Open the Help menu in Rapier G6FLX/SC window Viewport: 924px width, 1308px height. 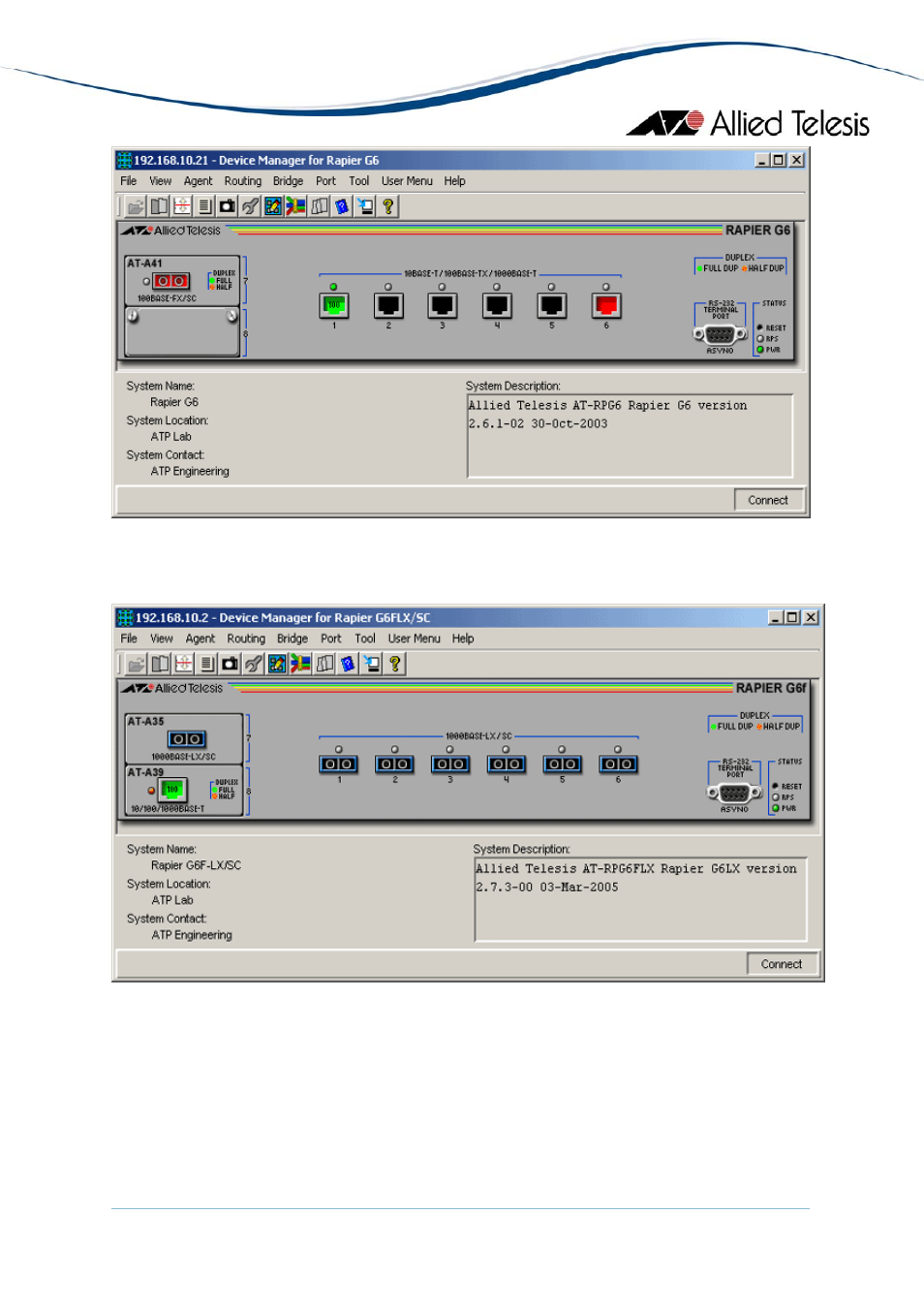coord(463,638)
